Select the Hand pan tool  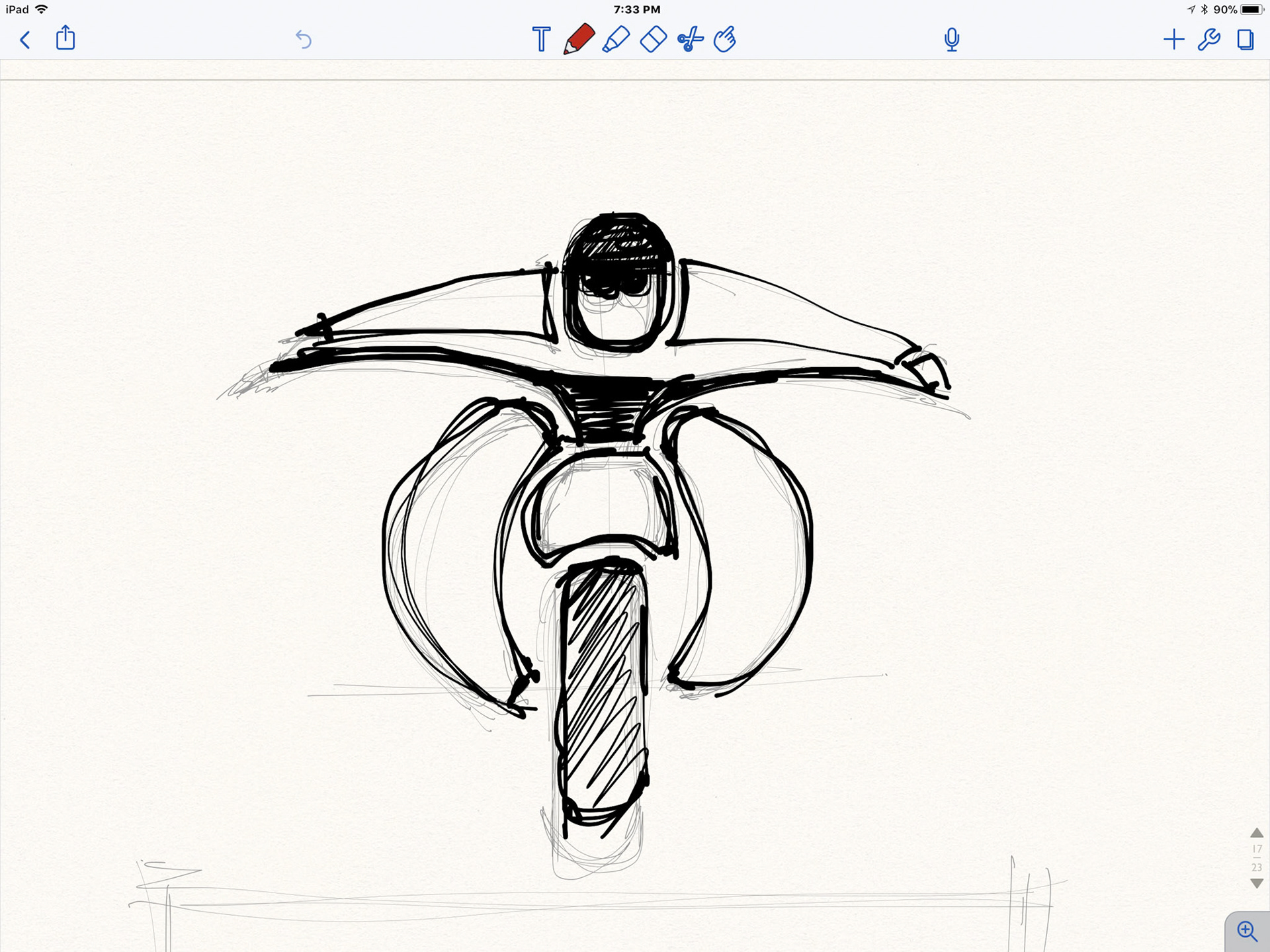click(725, 39)
